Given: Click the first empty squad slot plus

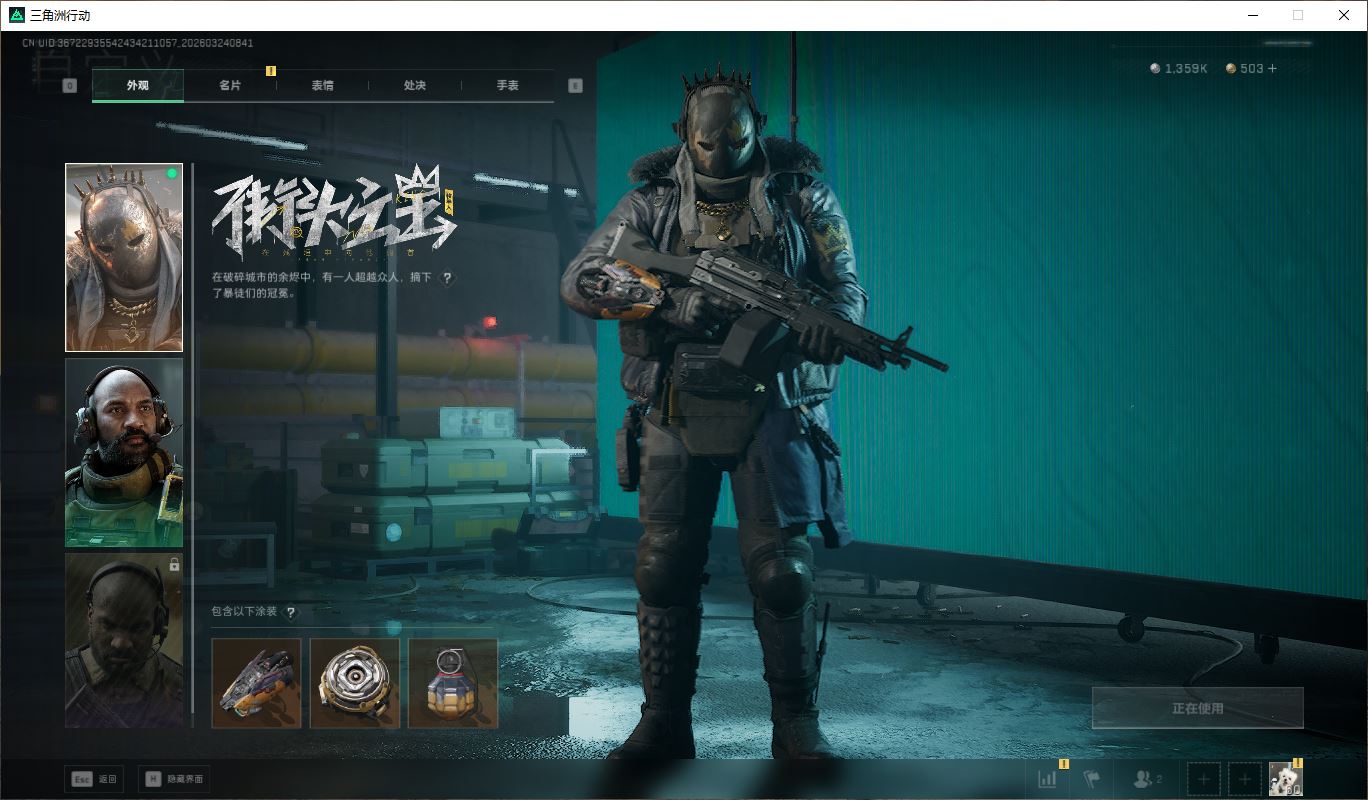Looking at the screenshot, I should (x=1204, y=779).
